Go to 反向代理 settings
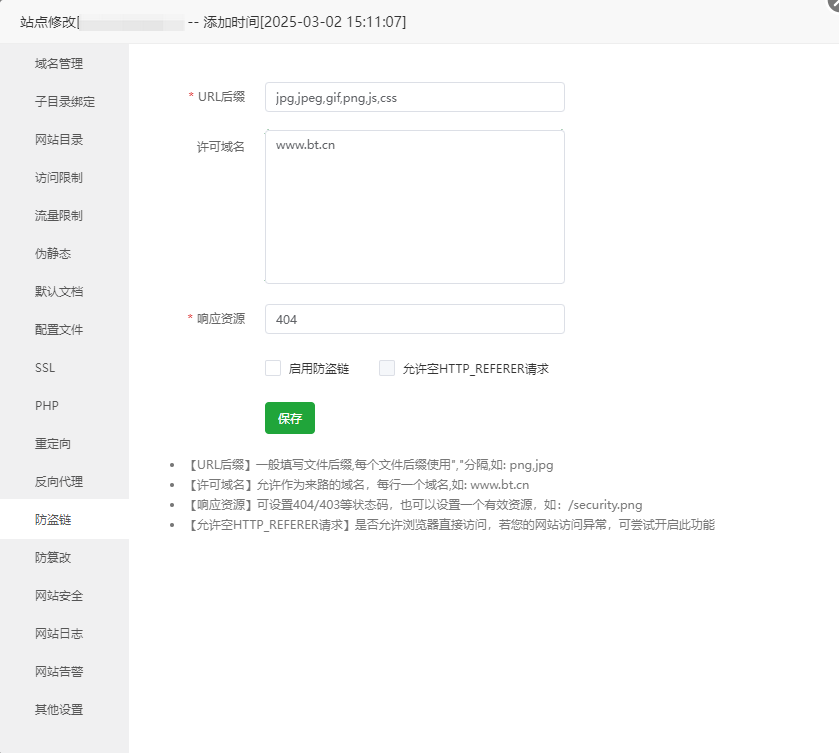 65,481
